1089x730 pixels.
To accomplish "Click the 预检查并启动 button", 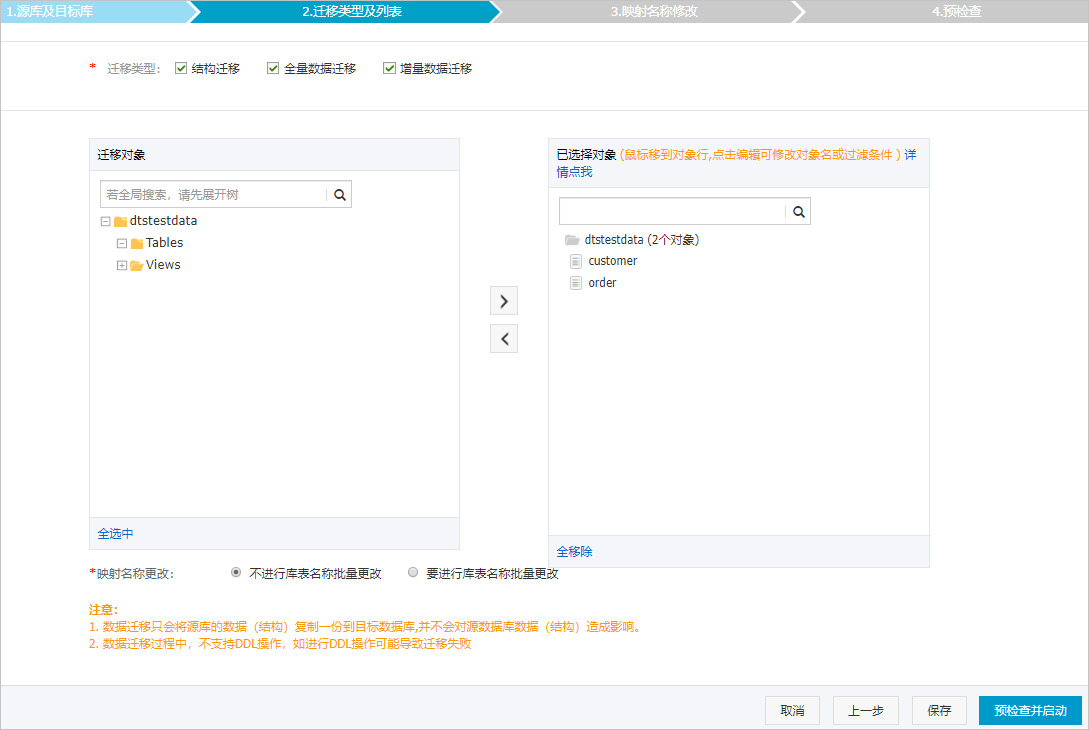I will tap(1030, 711).
